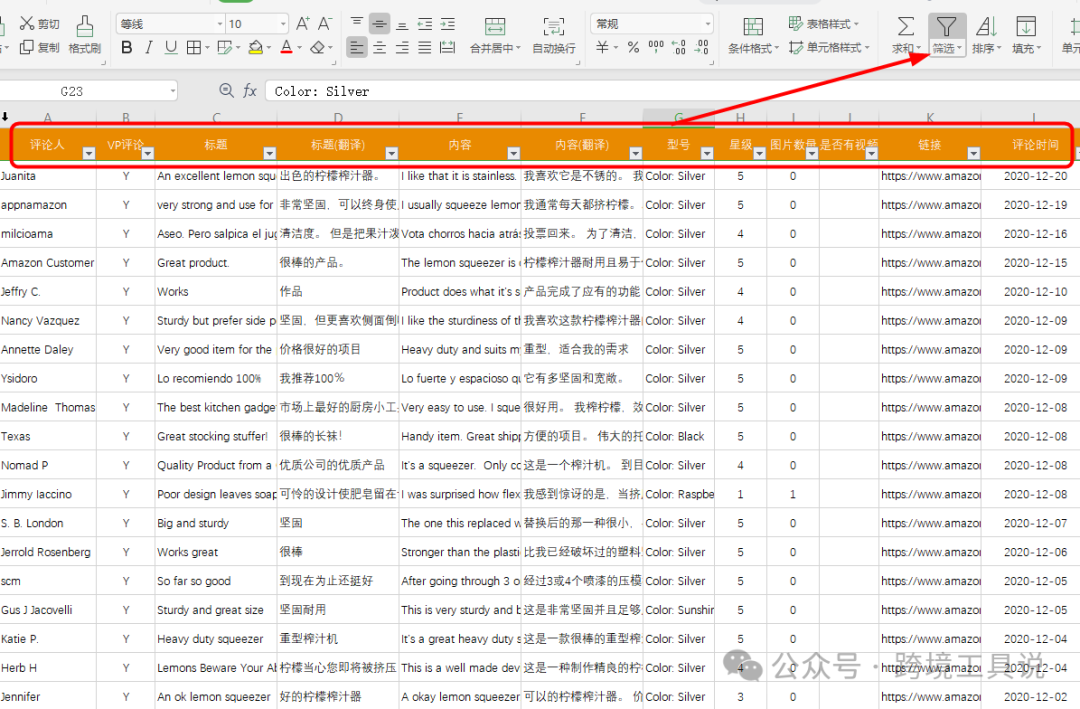Increase font size with A+ icon

click(x=302, y=24)
